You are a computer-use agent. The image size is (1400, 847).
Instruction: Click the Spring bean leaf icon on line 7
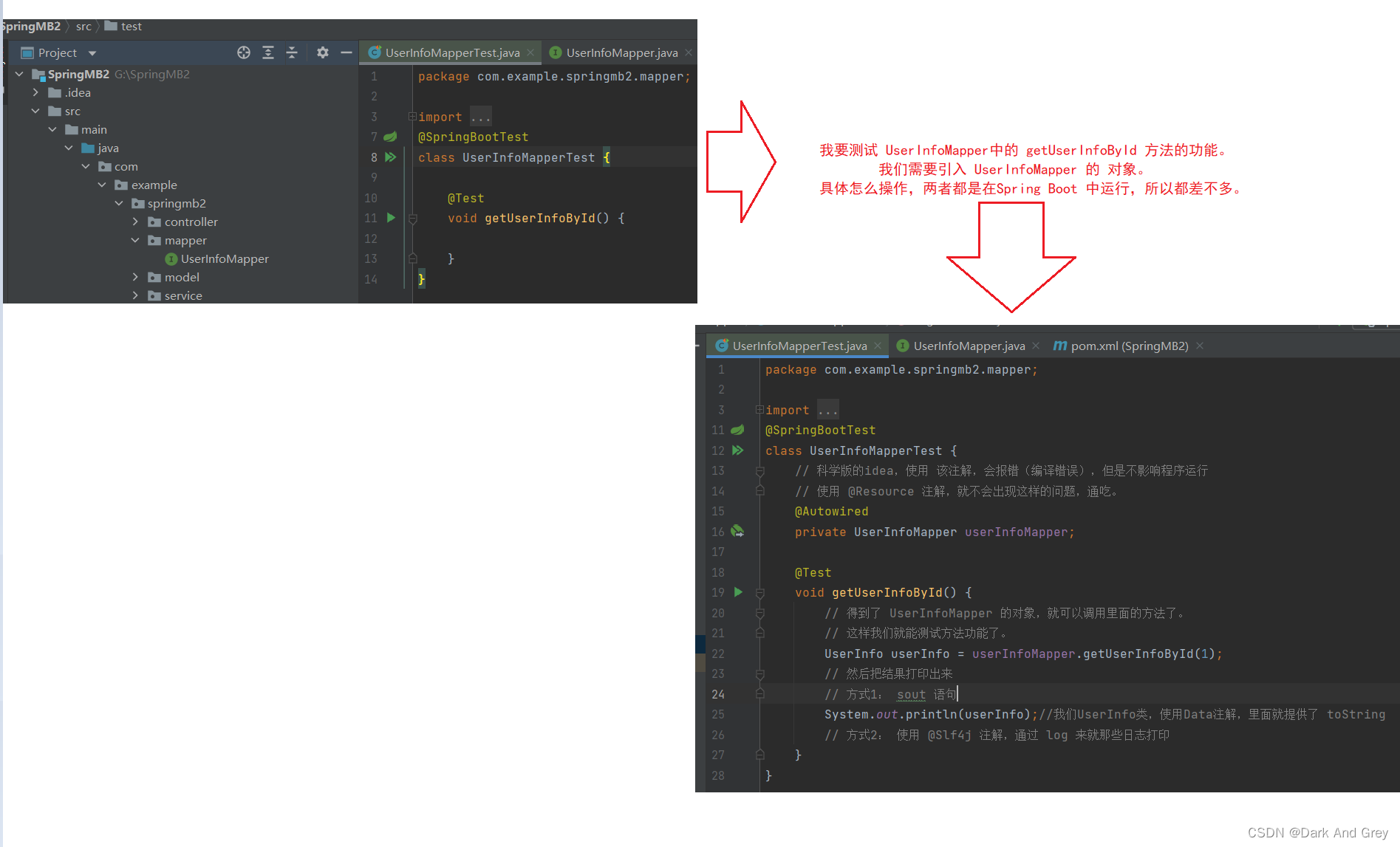pyautogui.click(x=390, y=137)
